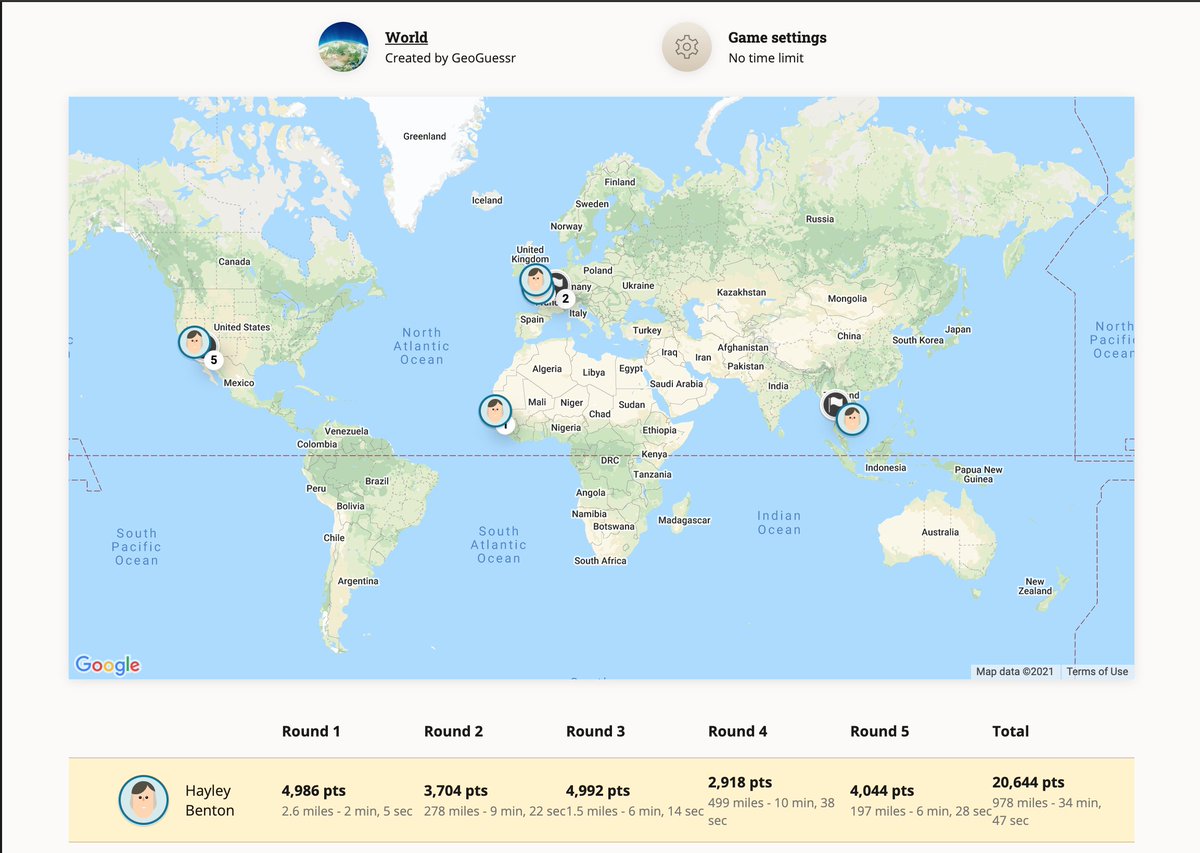
Task: Click the Hayley Benton player name
Action: tap(210, 800)
